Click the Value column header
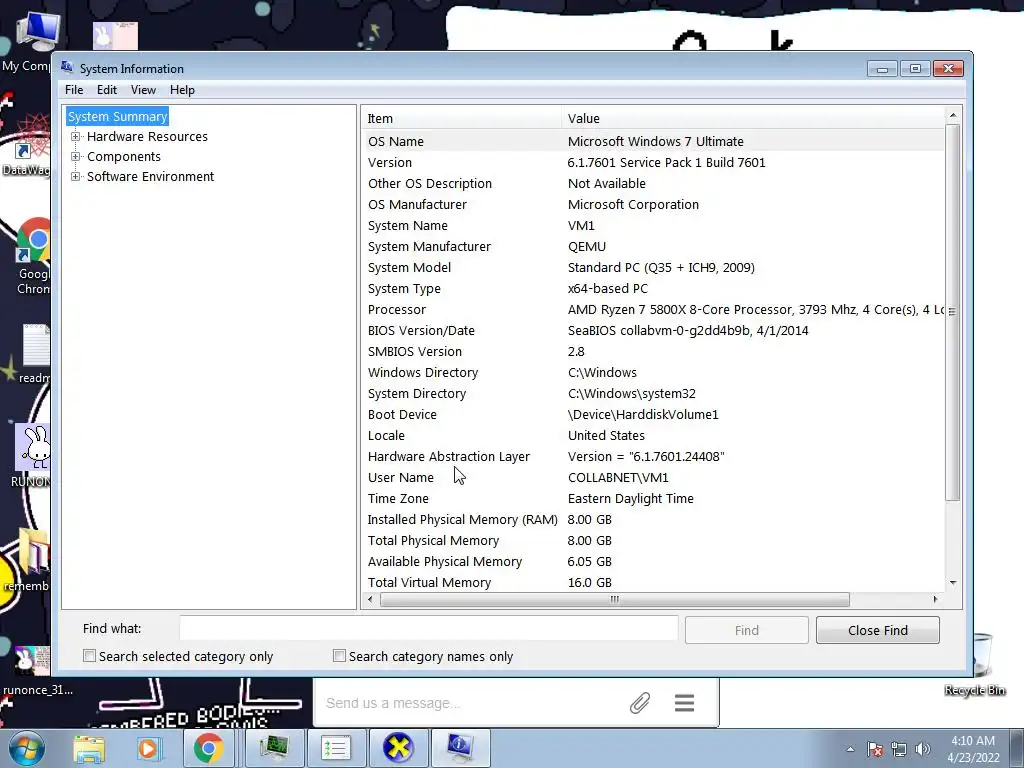This screenshot has height=768, width=1024. pyautogui.click(x=752, y=118)
